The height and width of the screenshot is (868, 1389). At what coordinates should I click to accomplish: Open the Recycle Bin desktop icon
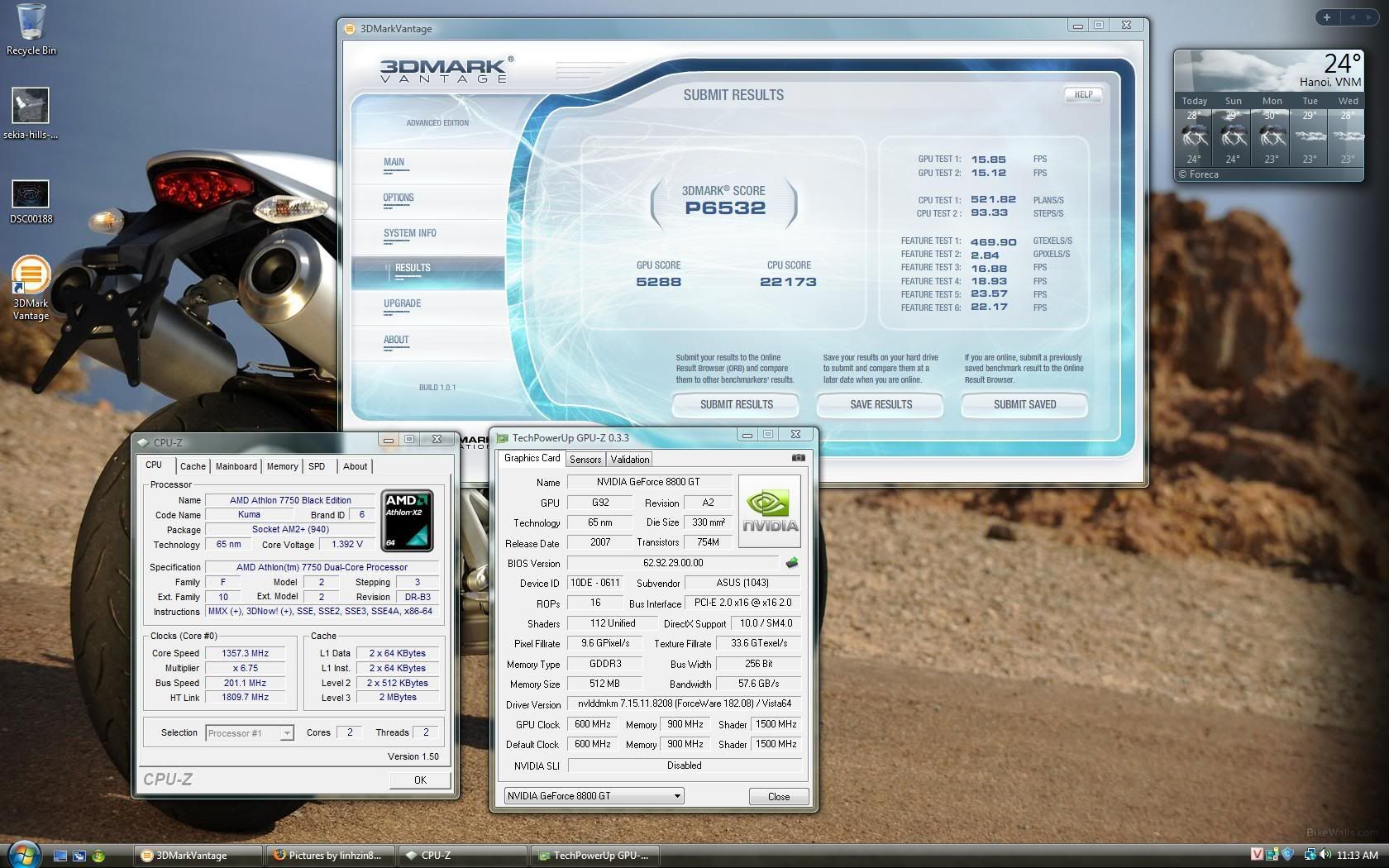31,29
